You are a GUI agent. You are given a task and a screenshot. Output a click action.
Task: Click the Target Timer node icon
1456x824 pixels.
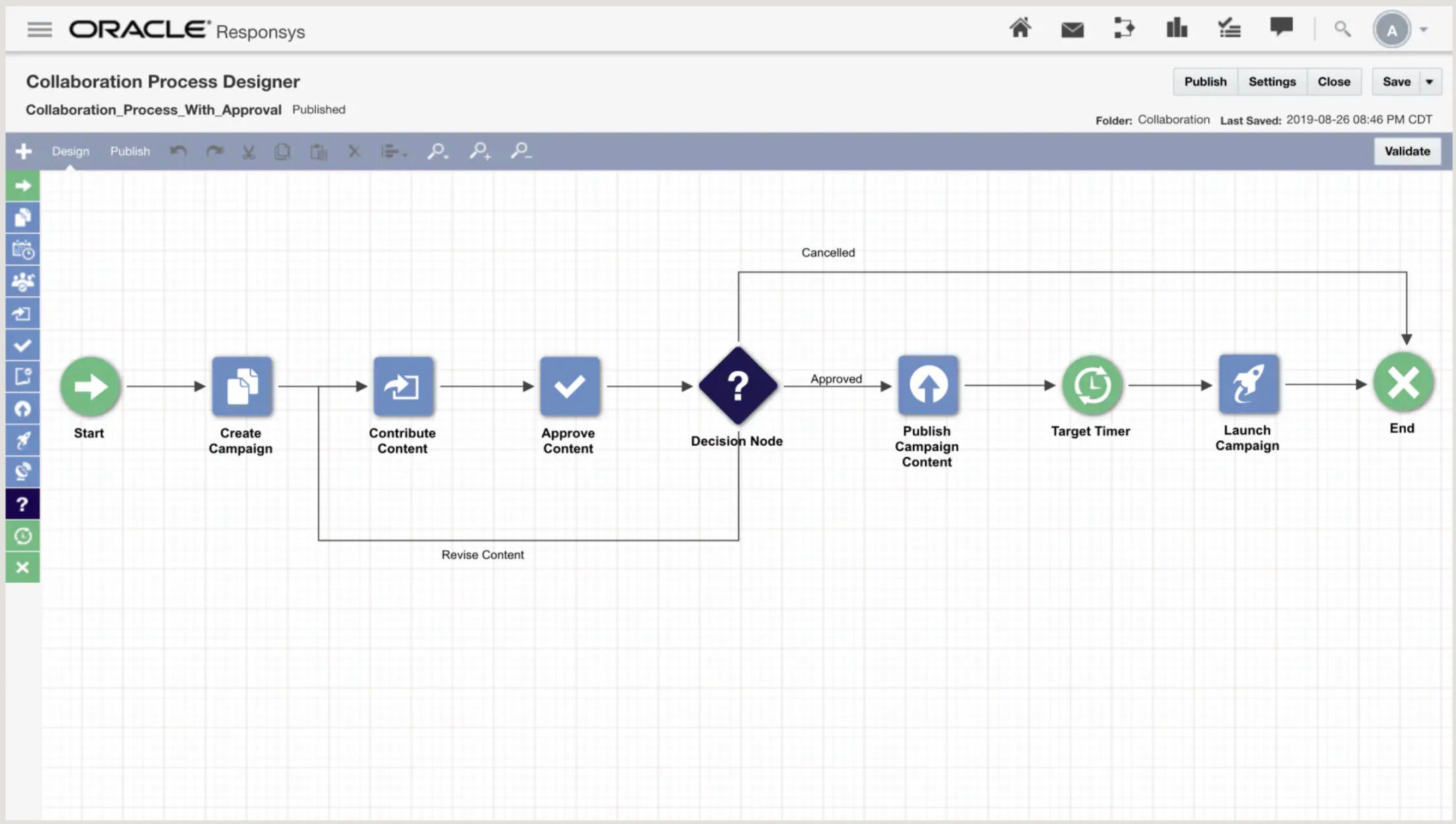(x=1091, y=385)
